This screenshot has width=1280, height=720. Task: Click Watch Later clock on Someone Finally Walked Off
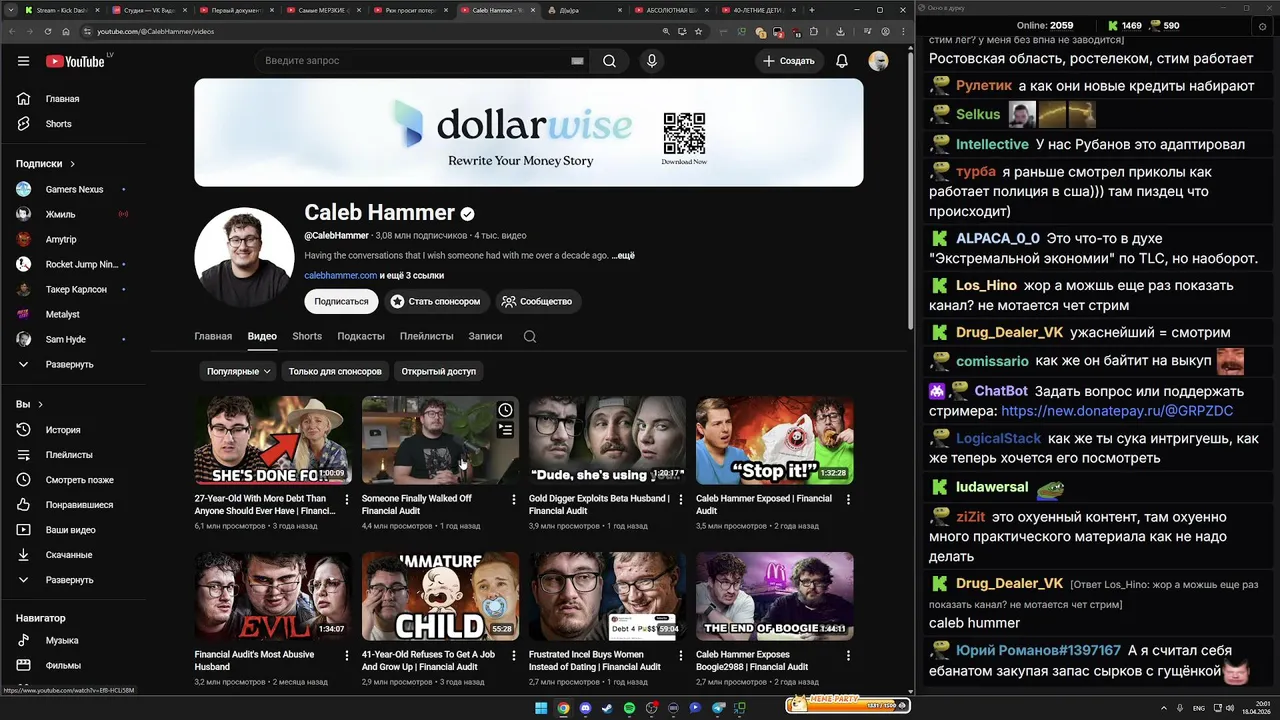click(x=505, y=410)
